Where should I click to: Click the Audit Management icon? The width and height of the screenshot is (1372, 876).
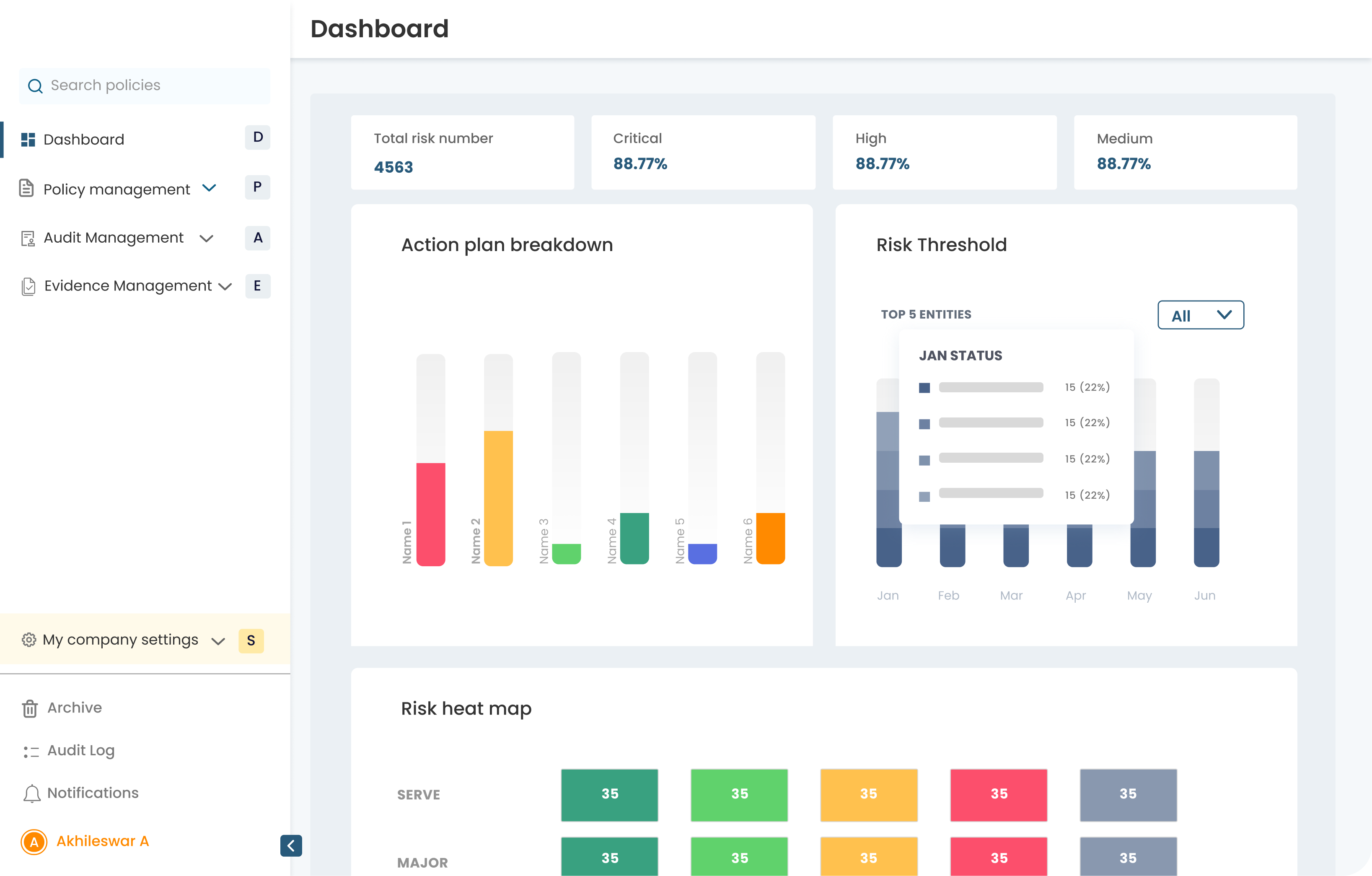click(28, 238)
